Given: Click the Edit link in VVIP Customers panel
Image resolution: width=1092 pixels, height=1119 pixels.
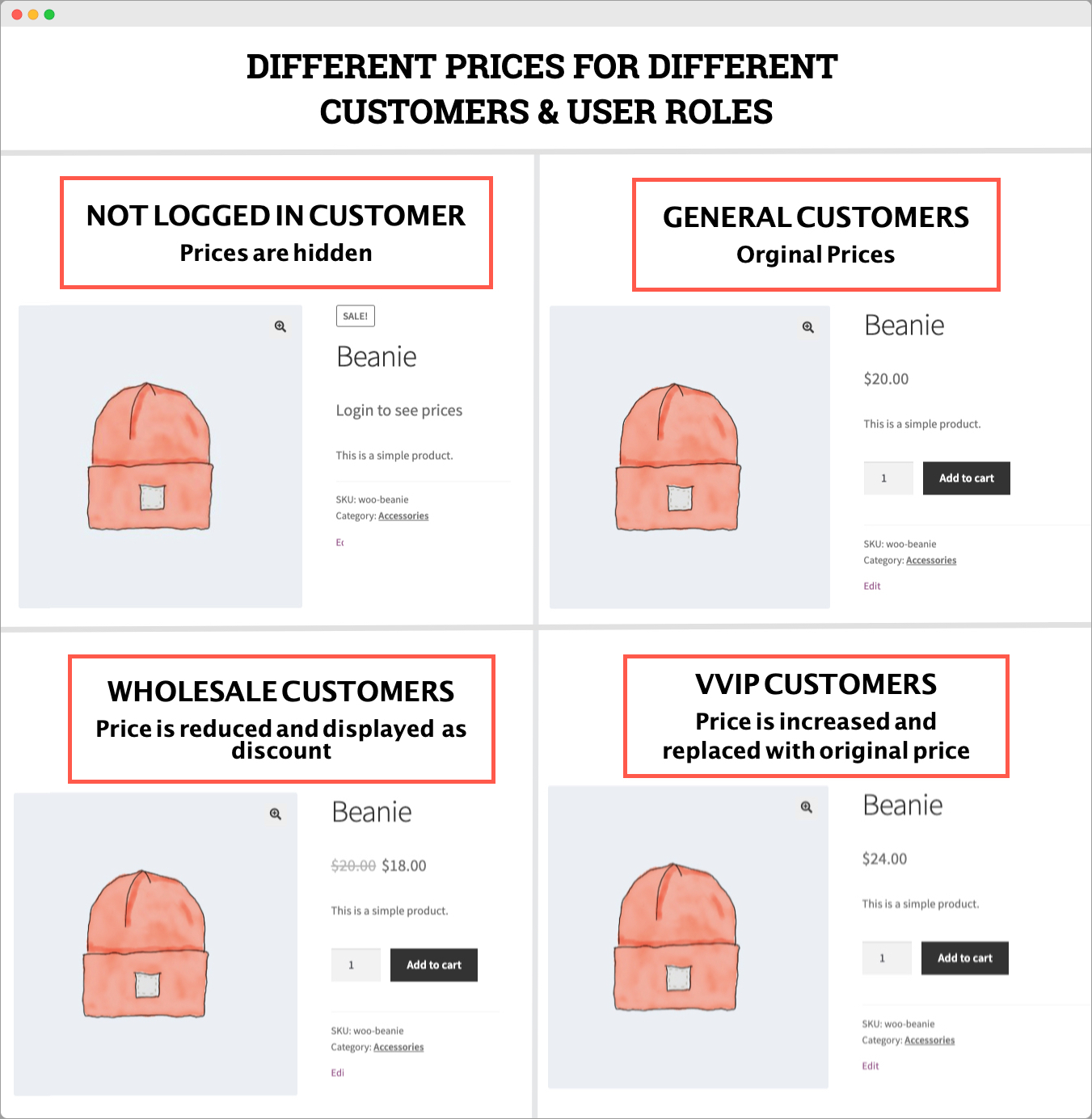Looking at the screenshot, I should (x=870, y=1065).
